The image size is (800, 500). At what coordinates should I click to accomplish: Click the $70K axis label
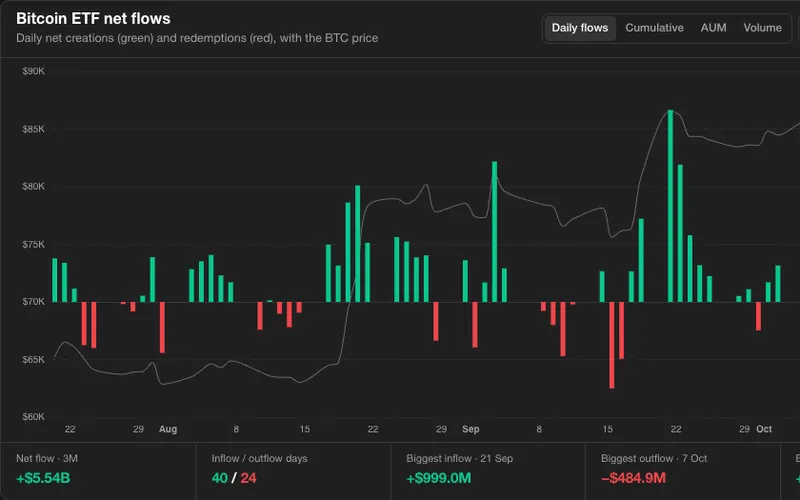click(34, 302)
